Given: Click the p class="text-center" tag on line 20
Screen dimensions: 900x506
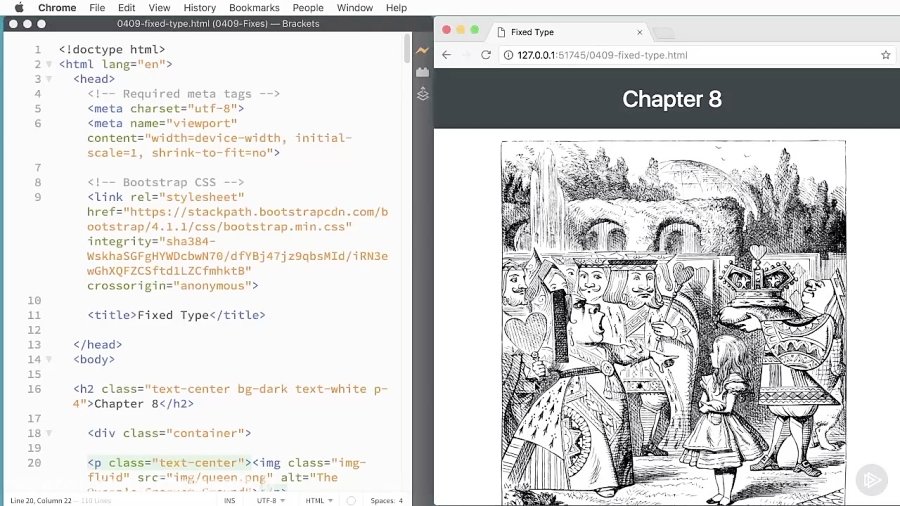Looking at the screenshot, I should (169, 462).
